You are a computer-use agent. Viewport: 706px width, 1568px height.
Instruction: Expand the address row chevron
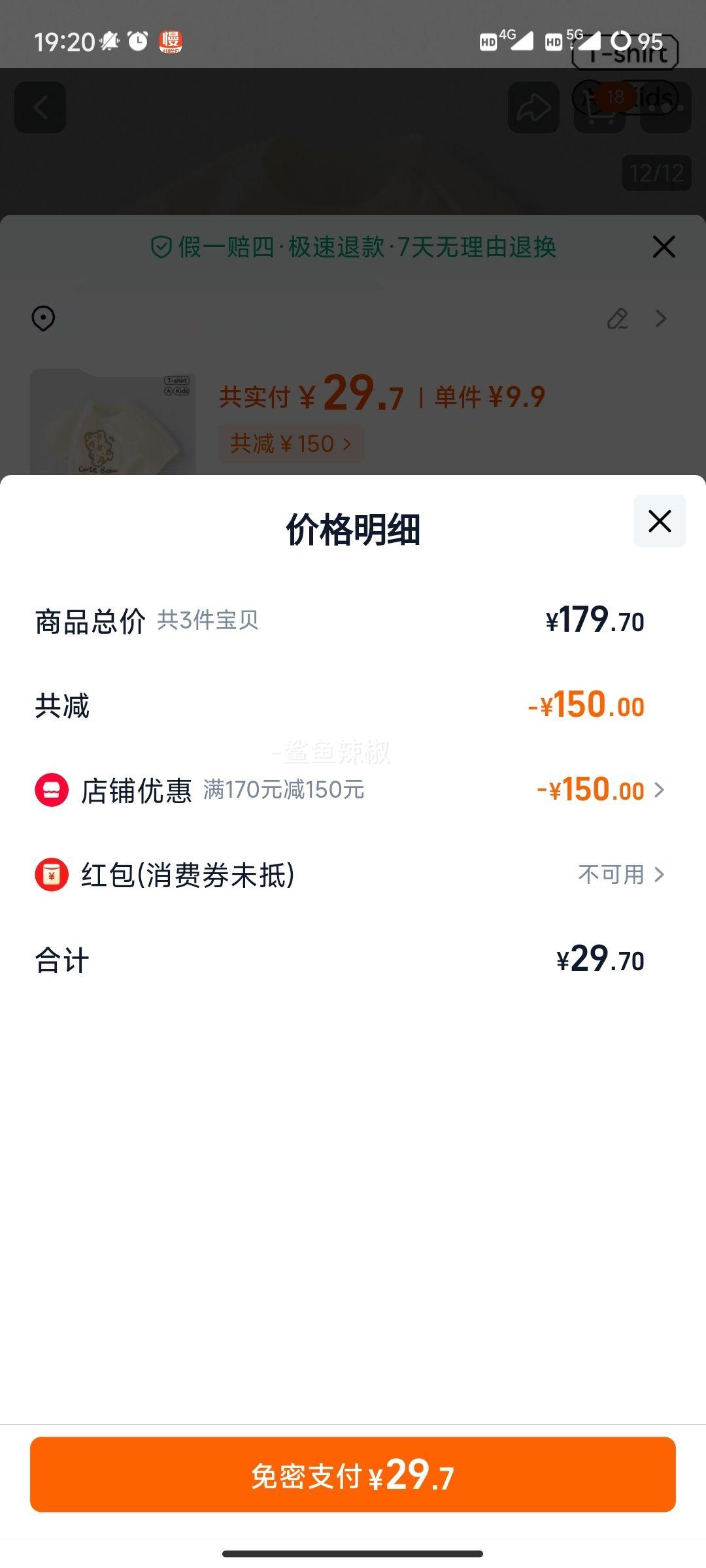pyautogui.click(x=661, y=318)
